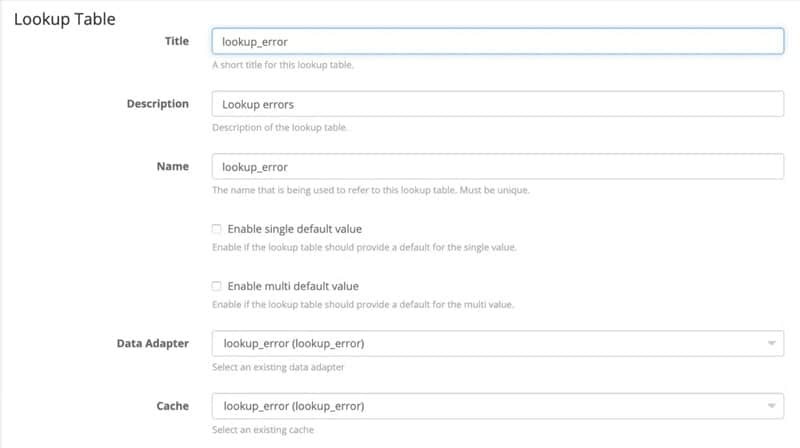Click the Data Adapter field label
Image resolution: width=800 pixels, height=448 pixels.
coord(152,344)
